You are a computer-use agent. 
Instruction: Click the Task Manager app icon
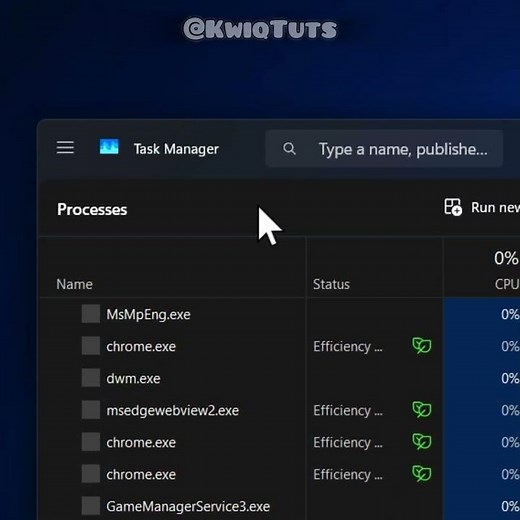pyautogui.click(x=109, y=147)
